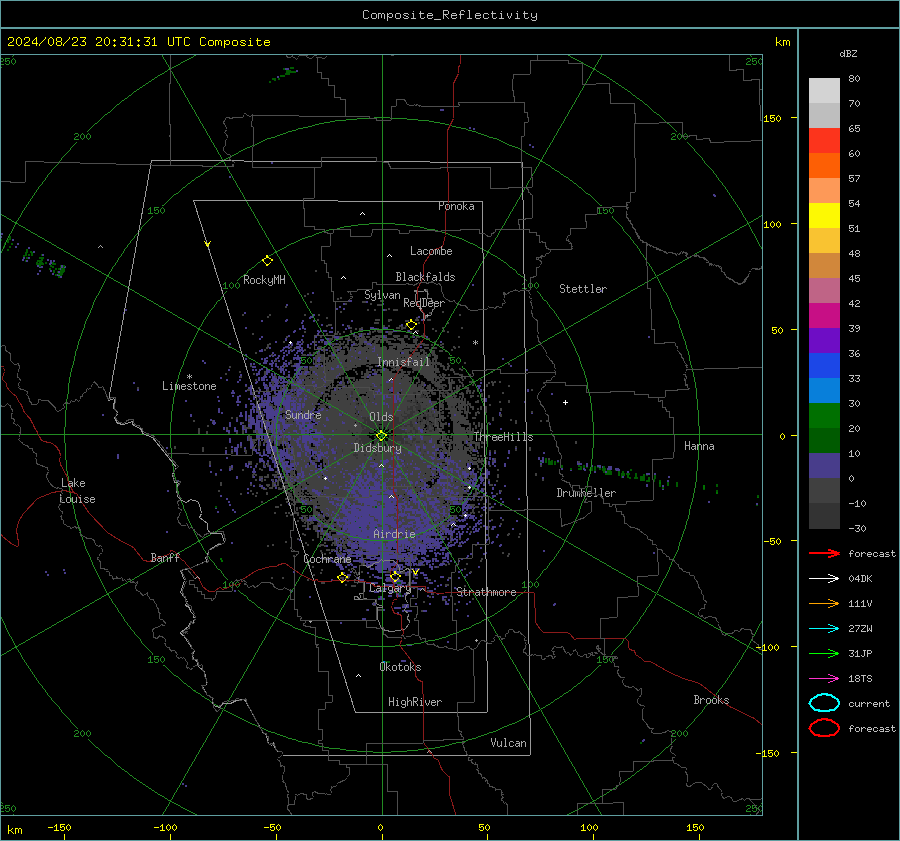Click the 2024/08/23 20:31:31 UTC timestamp

(x=138, y=42)
